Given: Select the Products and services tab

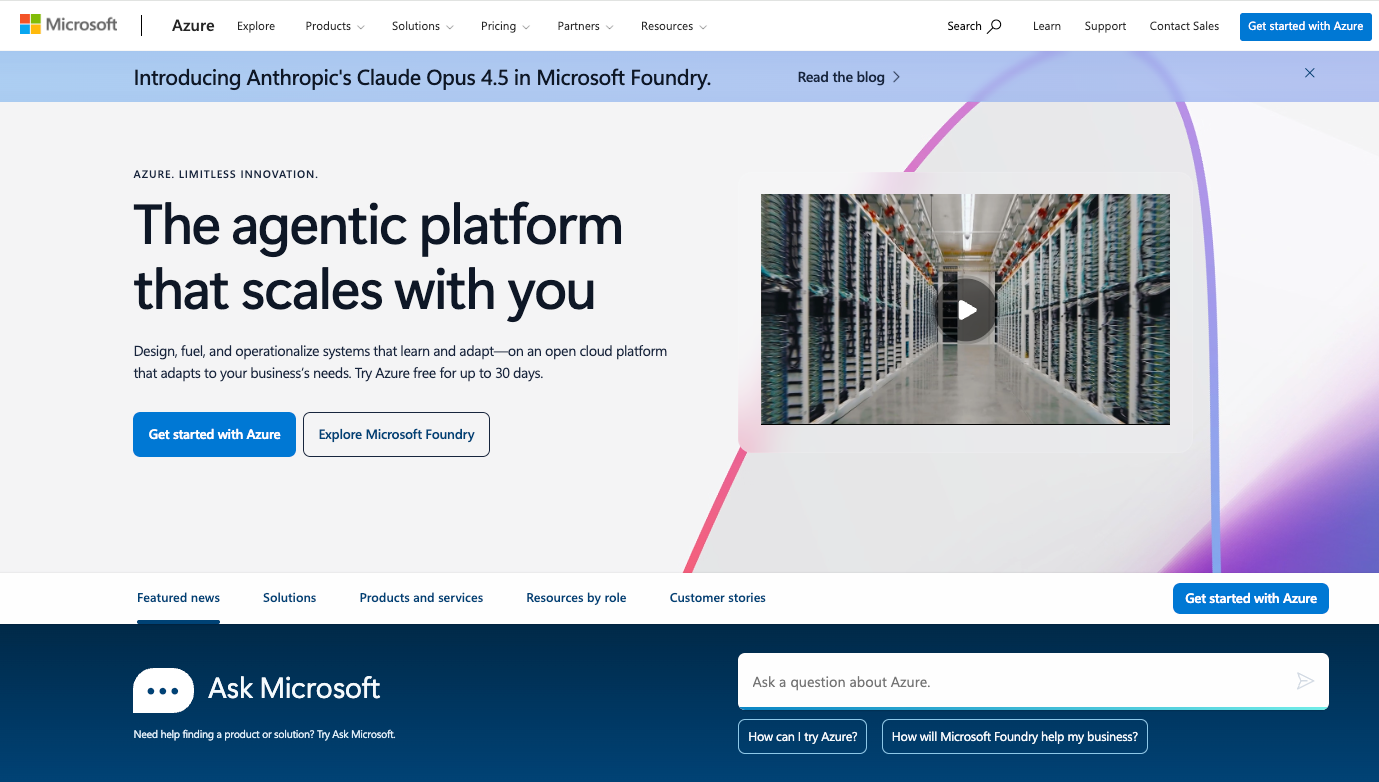Looking at the screenshot, I should coord(421,597).
